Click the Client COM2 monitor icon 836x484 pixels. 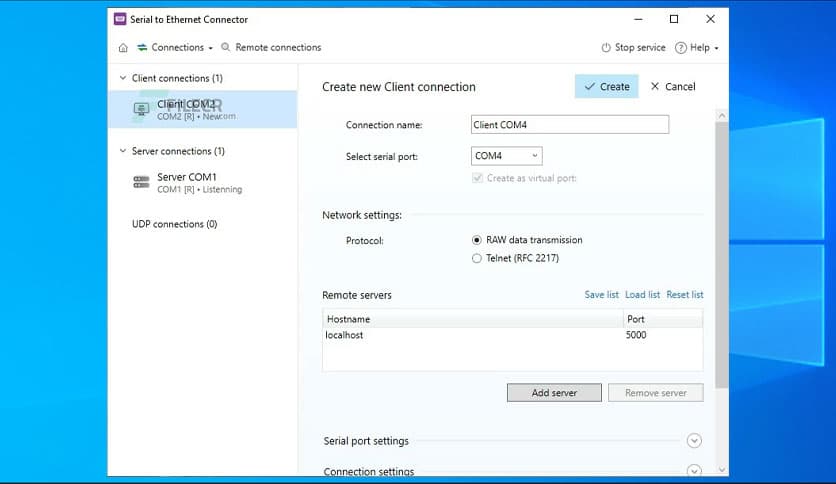tap(141, 109)
